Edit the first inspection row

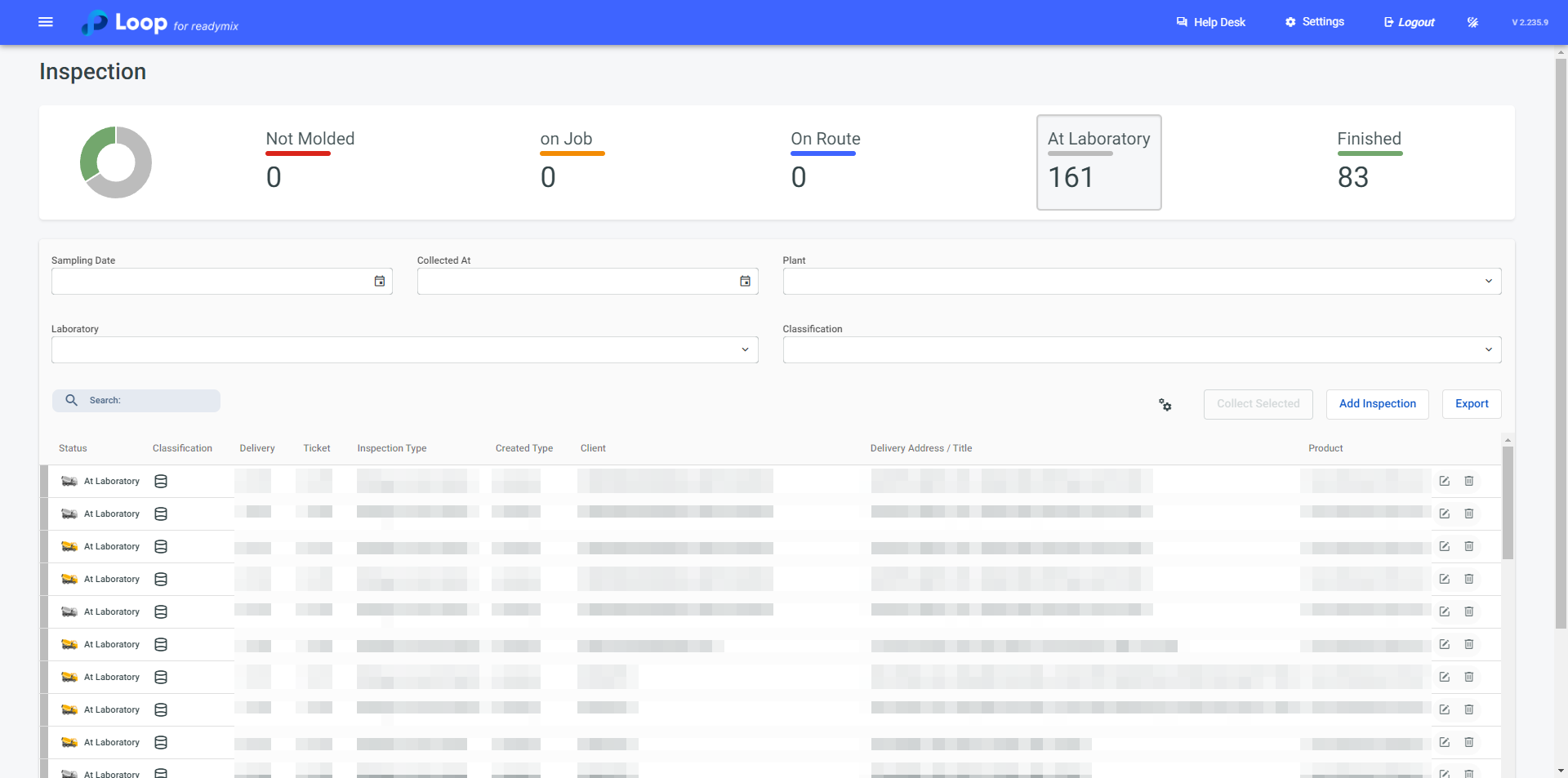(x=1444, y=482)
